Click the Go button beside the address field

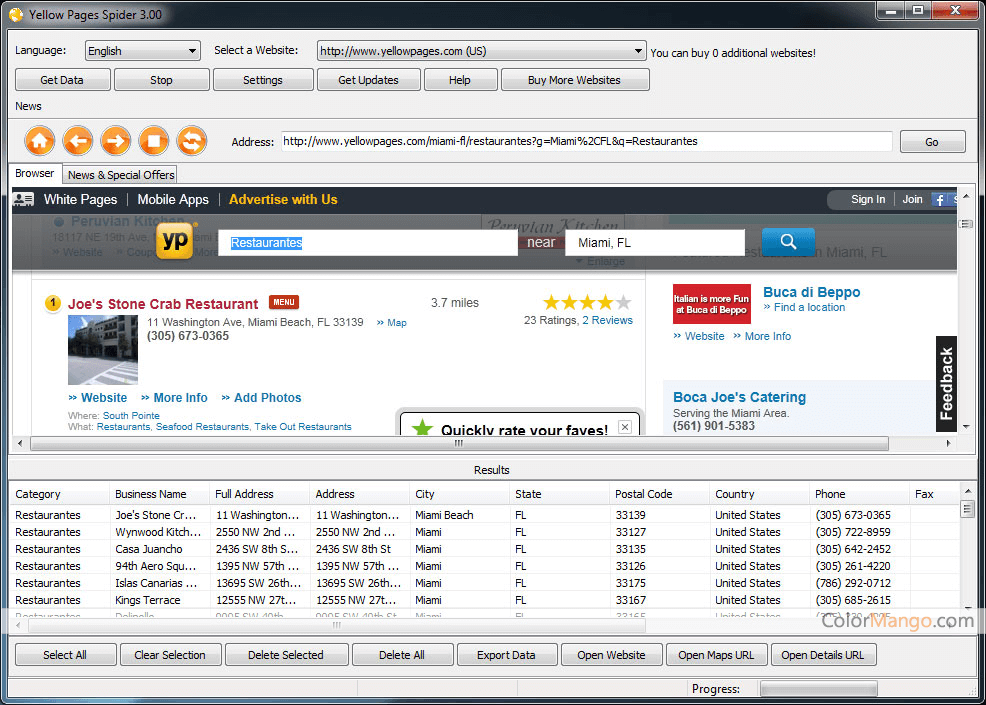(932, 142)
